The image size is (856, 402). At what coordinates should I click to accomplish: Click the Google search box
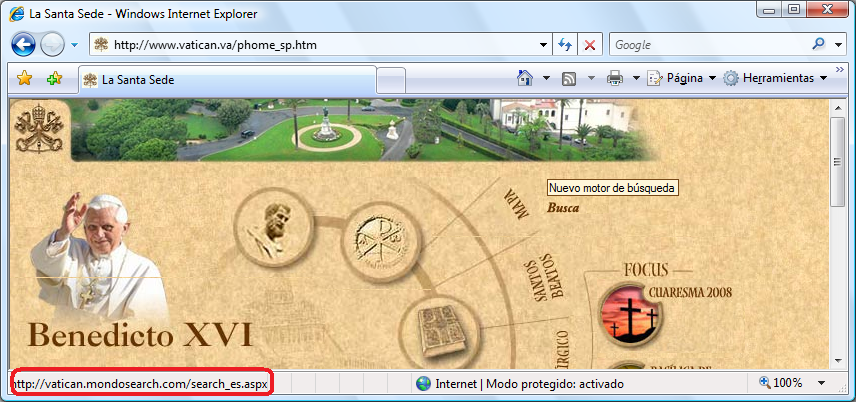tap(708, 45)
